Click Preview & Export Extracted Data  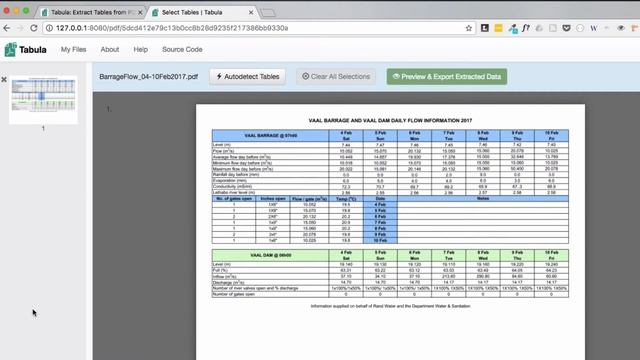point(447,76)
